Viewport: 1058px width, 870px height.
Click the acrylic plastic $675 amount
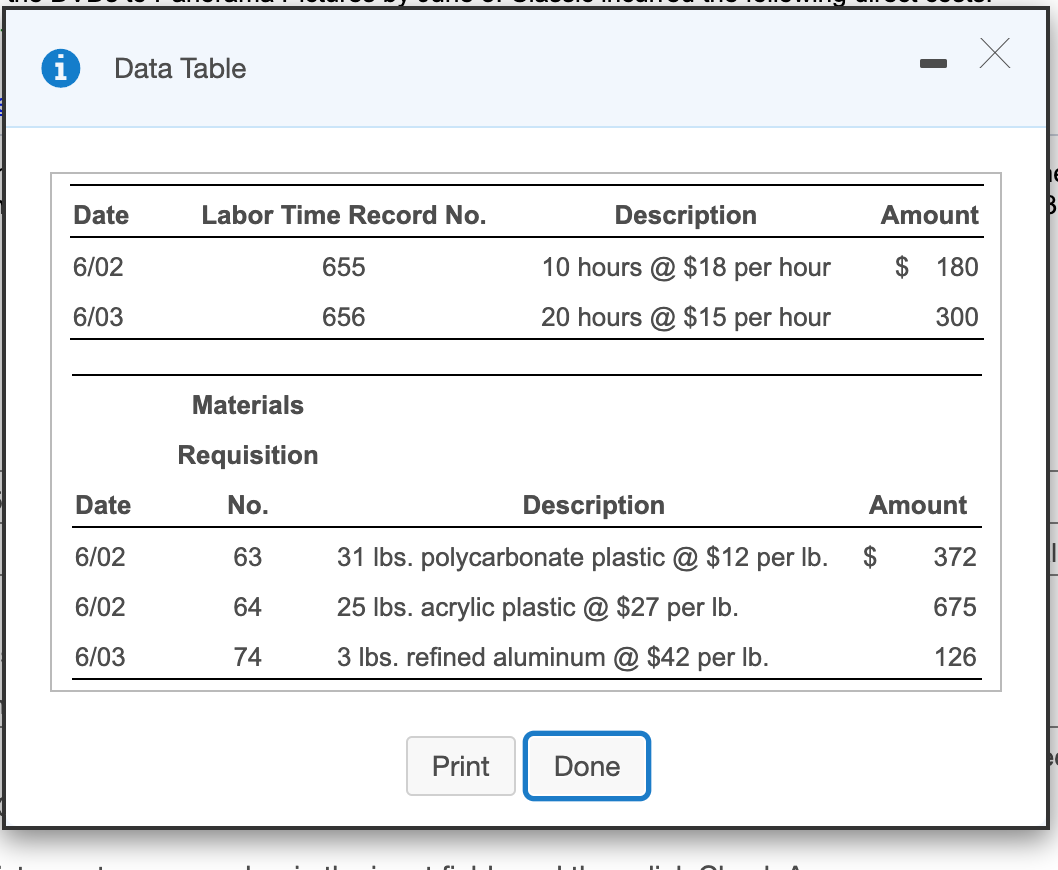pyautogui.click(x=954, y=607)
